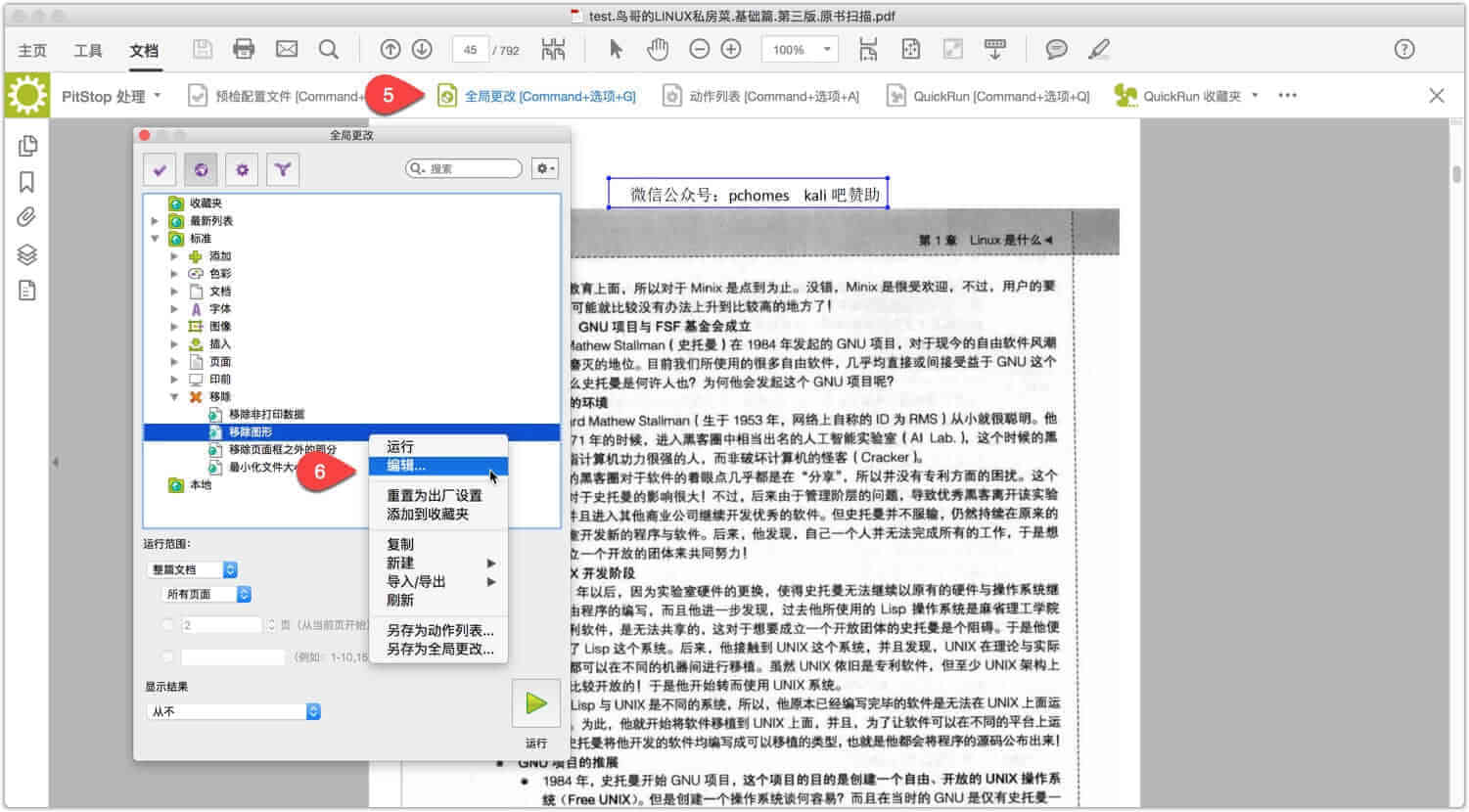Print the document with the printer icon

pyautogui.click(x=244, y=49)
